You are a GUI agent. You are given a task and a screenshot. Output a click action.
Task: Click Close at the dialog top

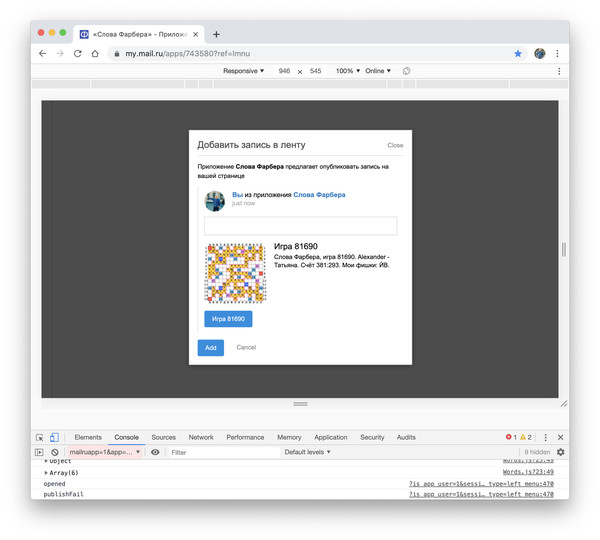click(x=395, y=145)
